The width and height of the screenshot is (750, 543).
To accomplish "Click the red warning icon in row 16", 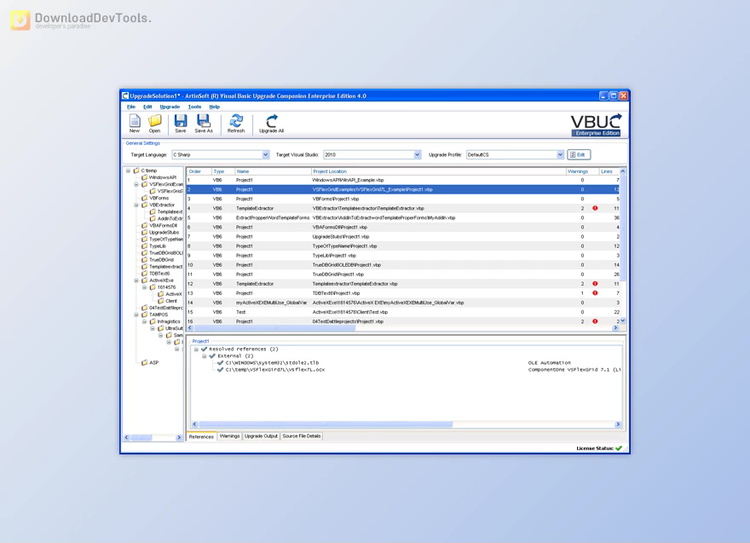I will click(x=595, y=321).
